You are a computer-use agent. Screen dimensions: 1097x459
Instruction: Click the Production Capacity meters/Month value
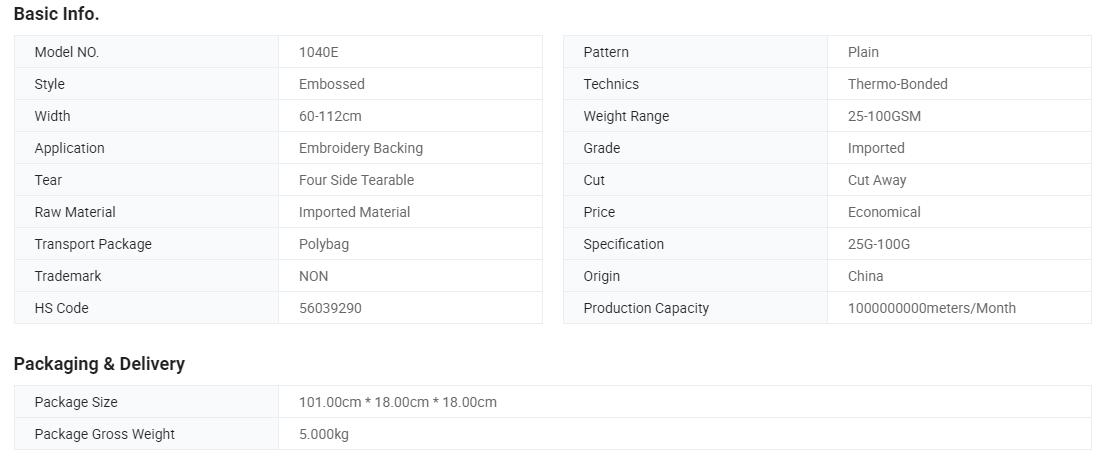[932, 308]
